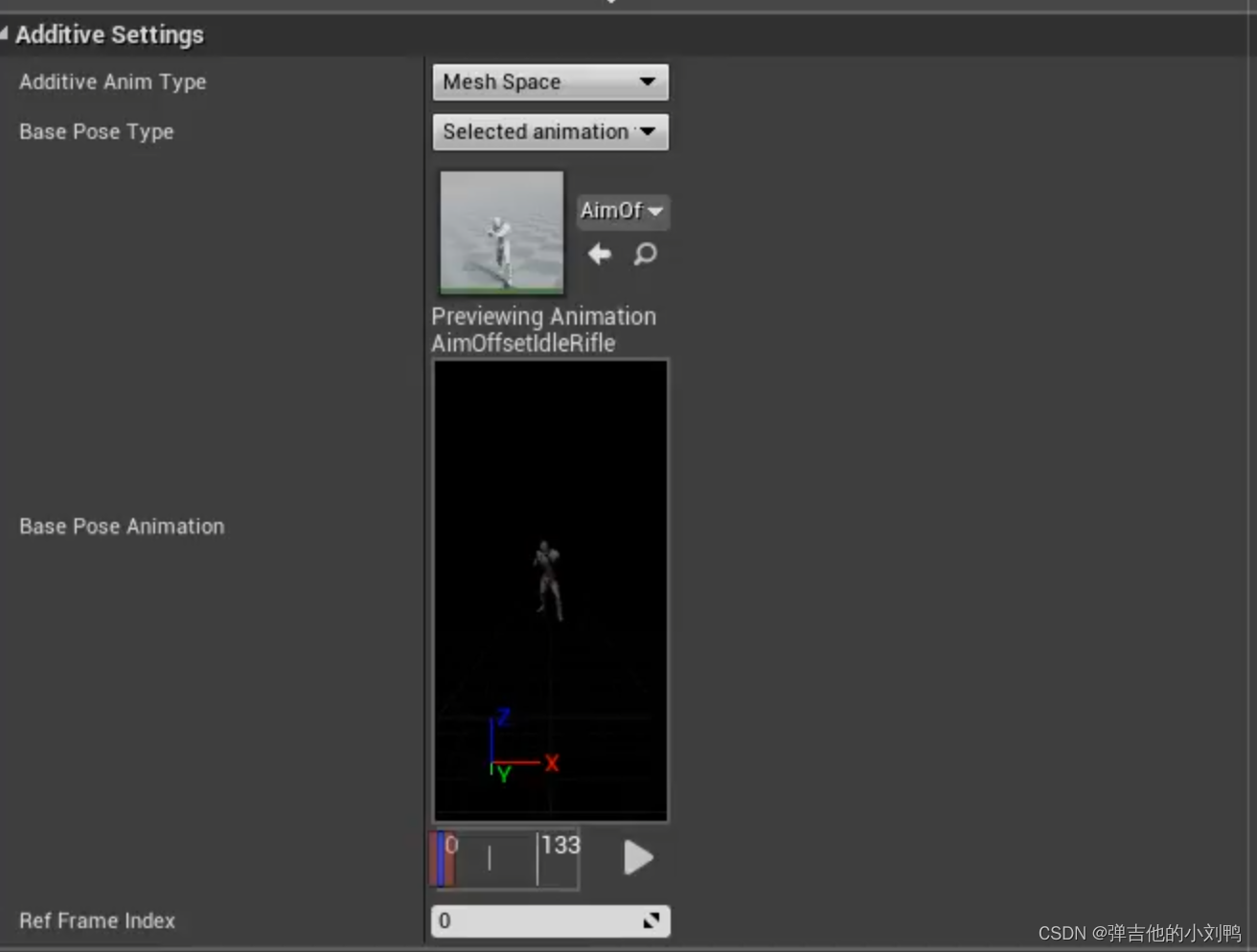The image size is (1257, 952).
Task: Click the end frame 133 value
Action: 560,846
